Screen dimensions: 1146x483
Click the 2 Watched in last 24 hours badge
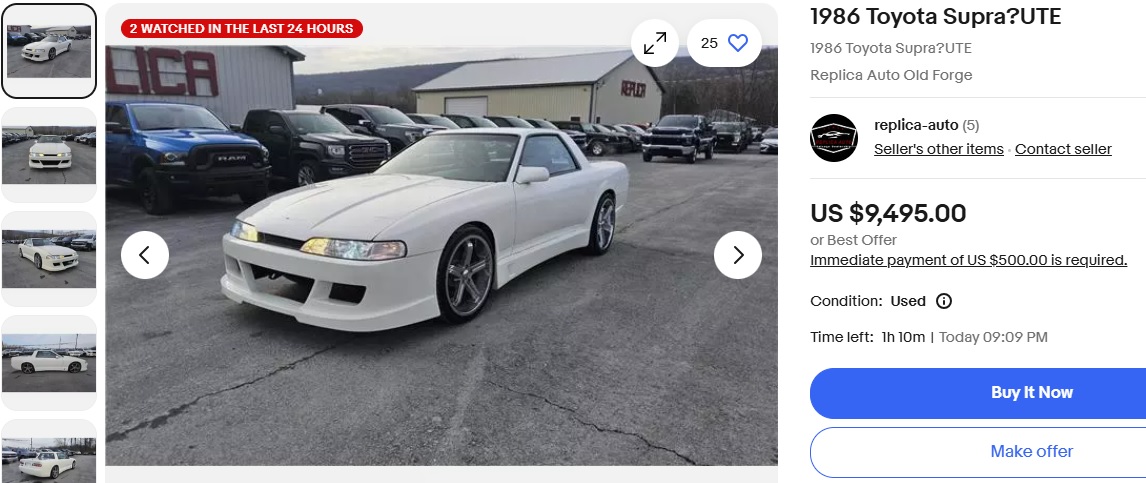[x=242, y=28]
